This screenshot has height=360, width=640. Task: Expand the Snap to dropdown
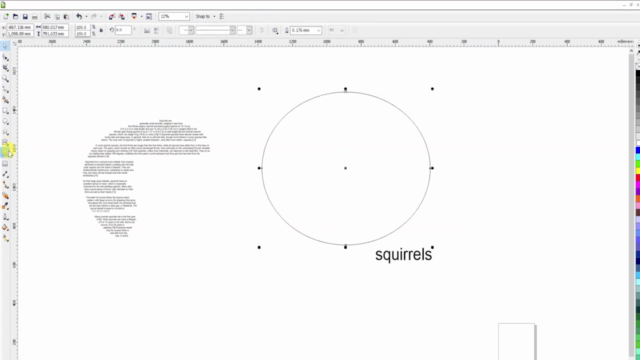point(214,16)
